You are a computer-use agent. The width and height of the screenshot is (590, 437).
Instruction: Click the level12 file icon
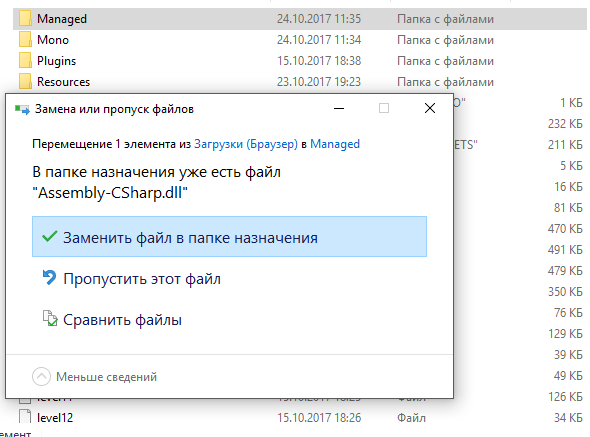(x=25, y=417)
